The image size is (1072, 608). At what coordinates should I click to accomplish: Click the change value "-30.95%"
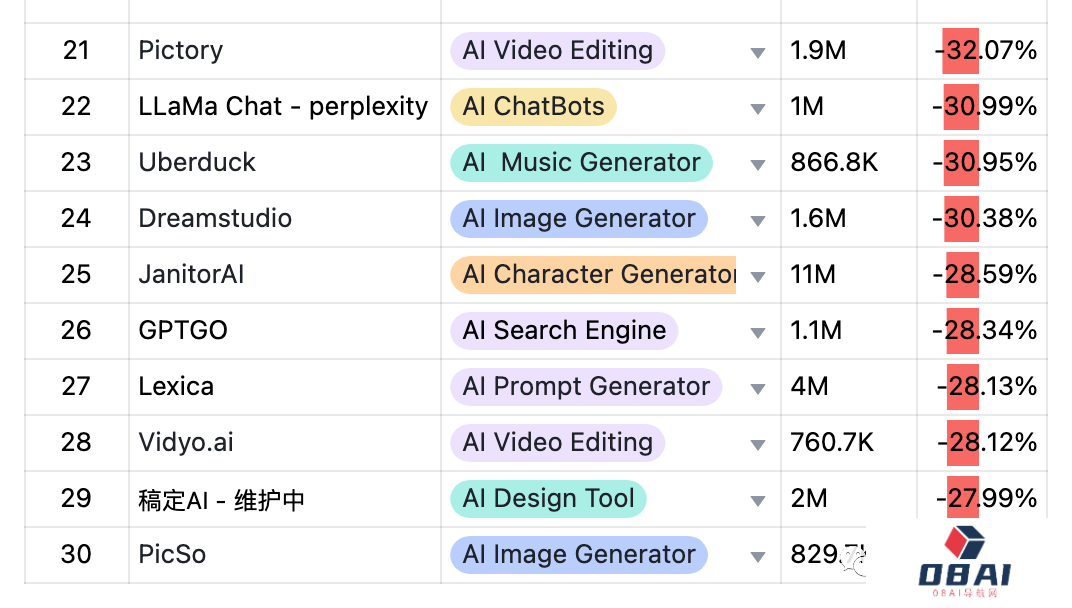tap(985, 163)
